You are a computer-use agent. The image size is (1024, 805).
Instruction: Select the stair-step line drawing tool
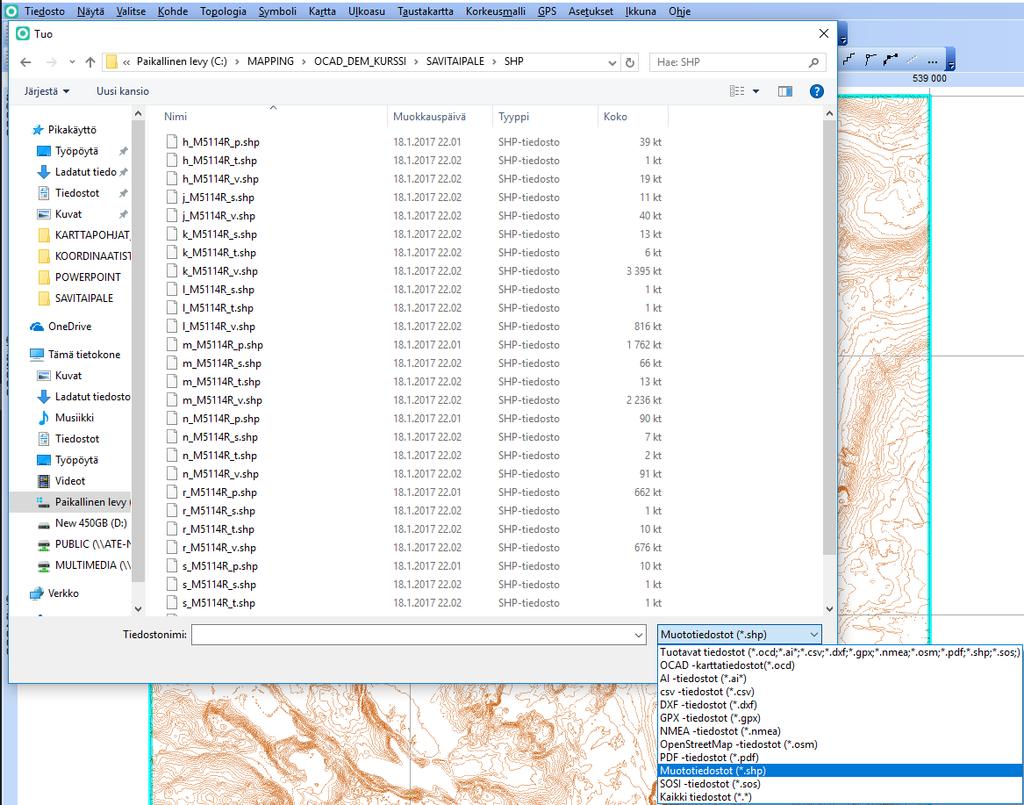[x=848, y=60]
